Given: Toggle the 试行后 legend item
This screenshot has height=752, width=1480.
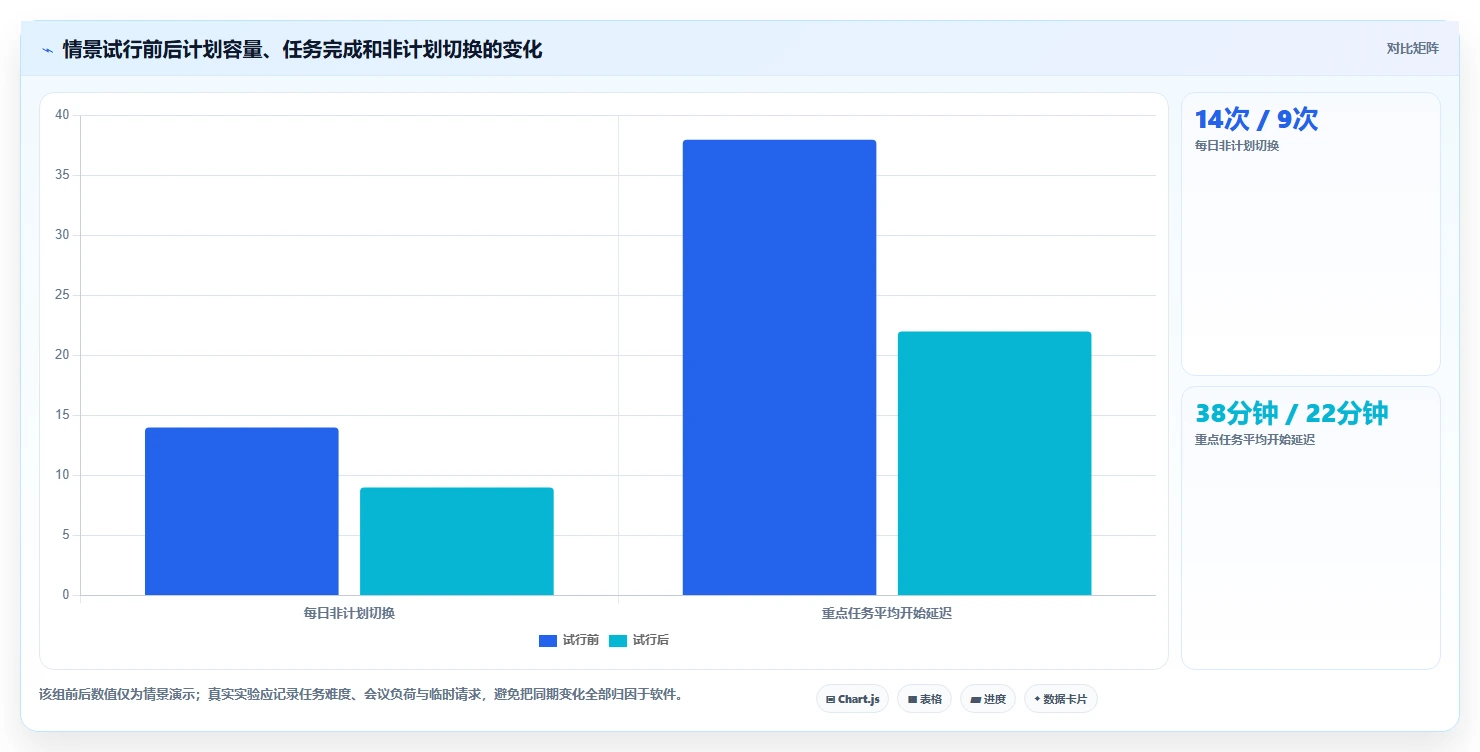Looking at the screenshot, I should pyautogui.click(x=638, y=640).
